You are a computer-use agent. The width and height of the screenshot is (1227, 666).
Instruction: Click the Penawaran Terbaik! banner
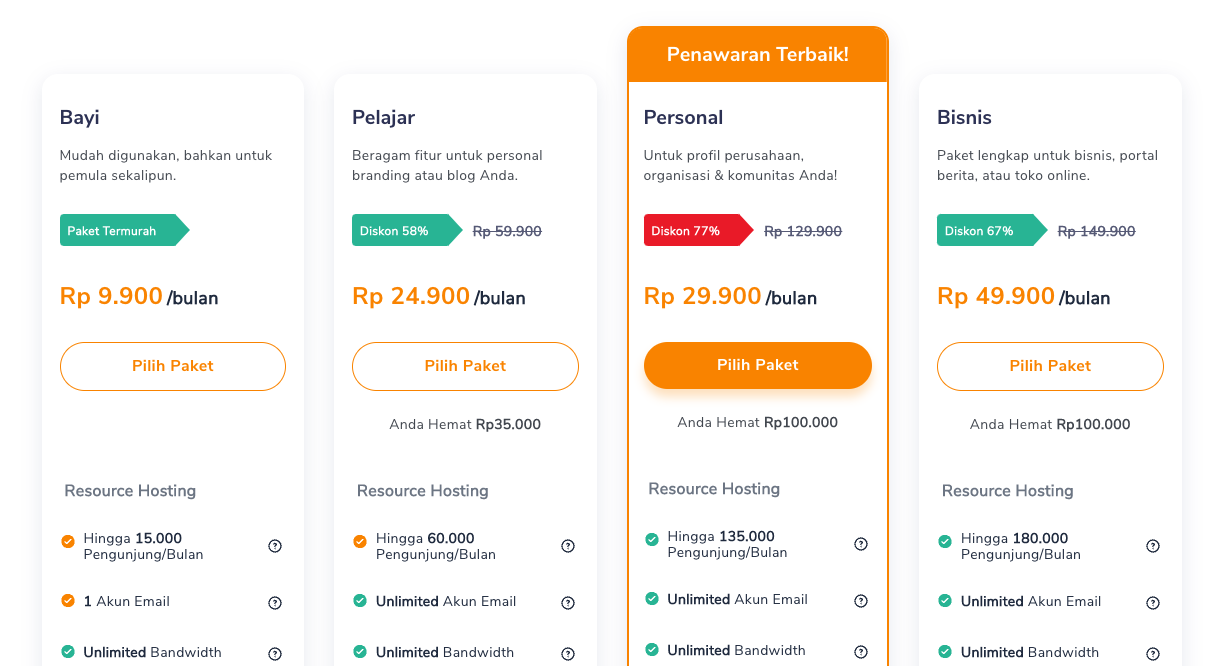758,55
